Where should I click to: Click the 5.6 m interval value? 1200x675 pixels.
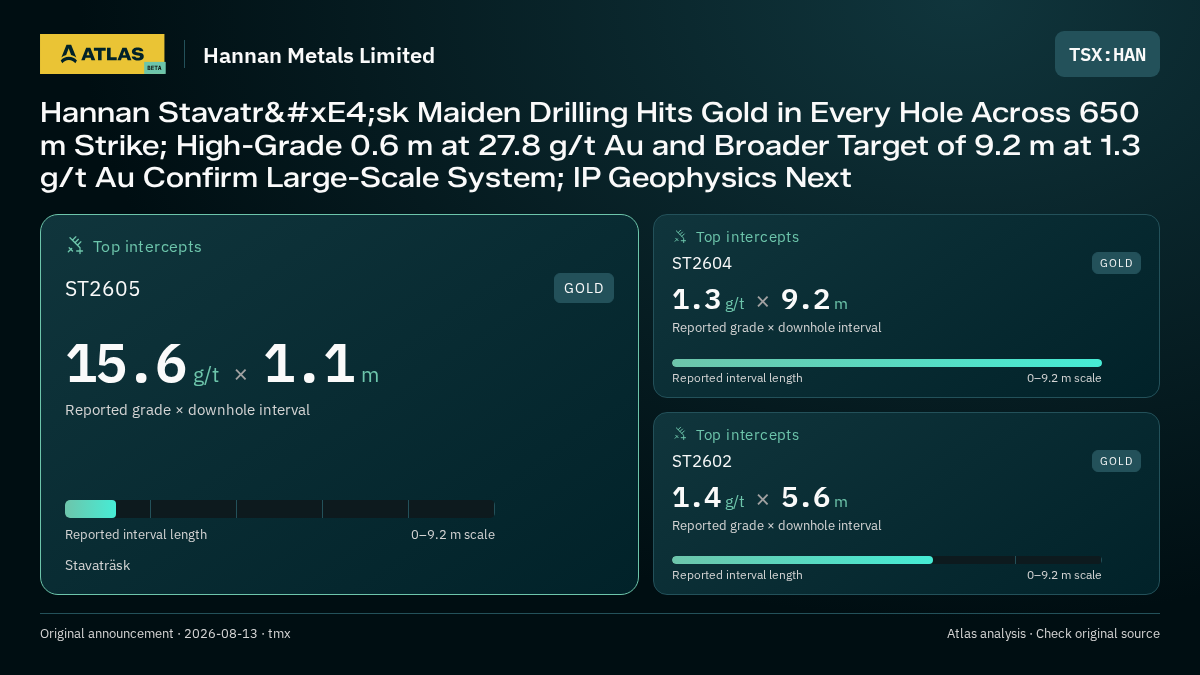(814, 498)
